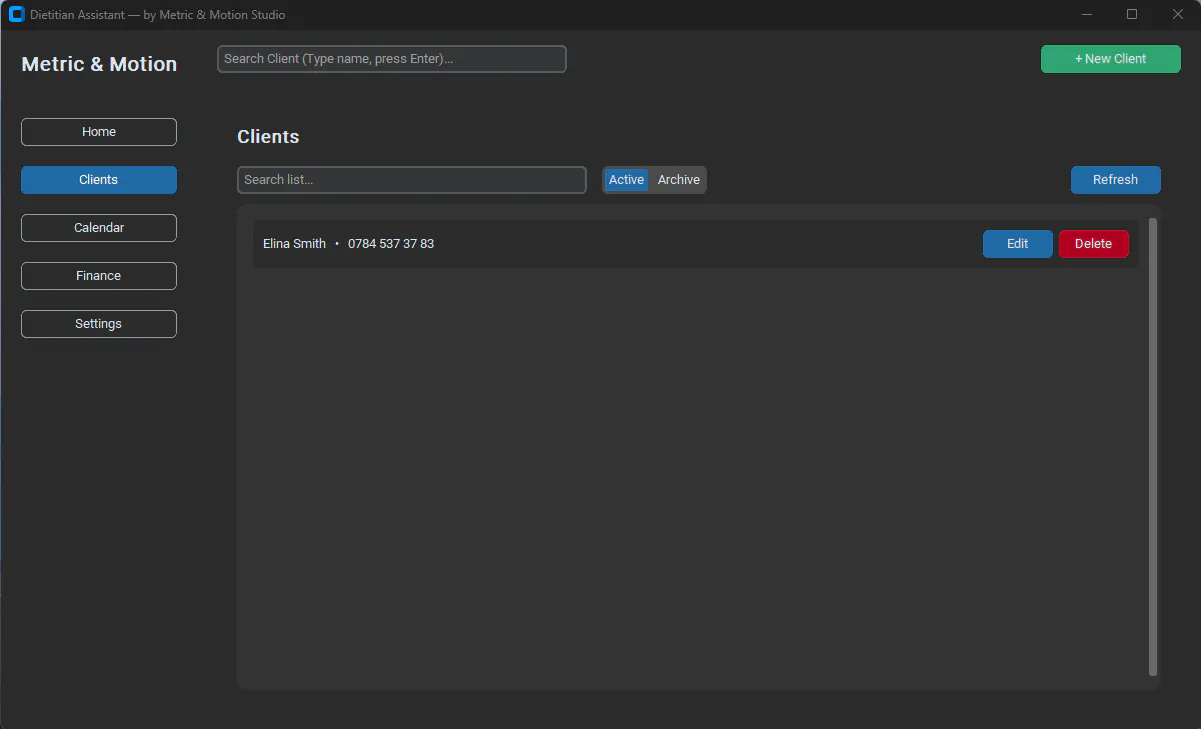Select Clients in the sidebar
1201x729 pixels.
(99, 180)
